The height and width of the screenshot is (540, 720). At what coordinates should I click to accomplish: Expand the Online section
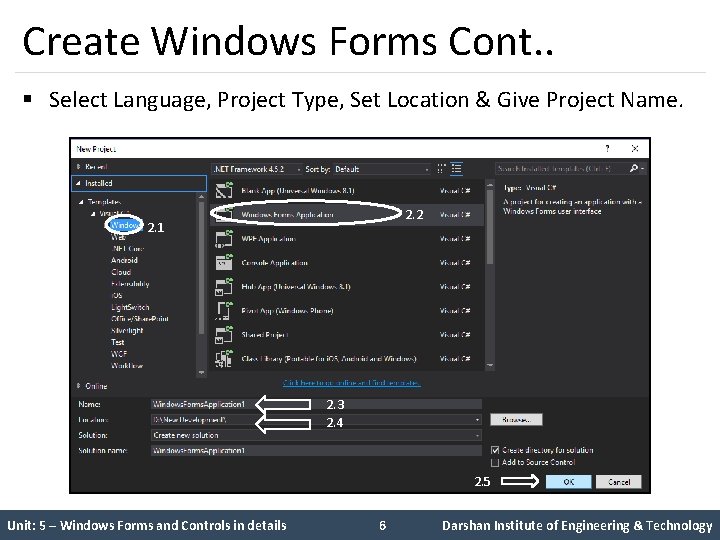tap(79, 386)
